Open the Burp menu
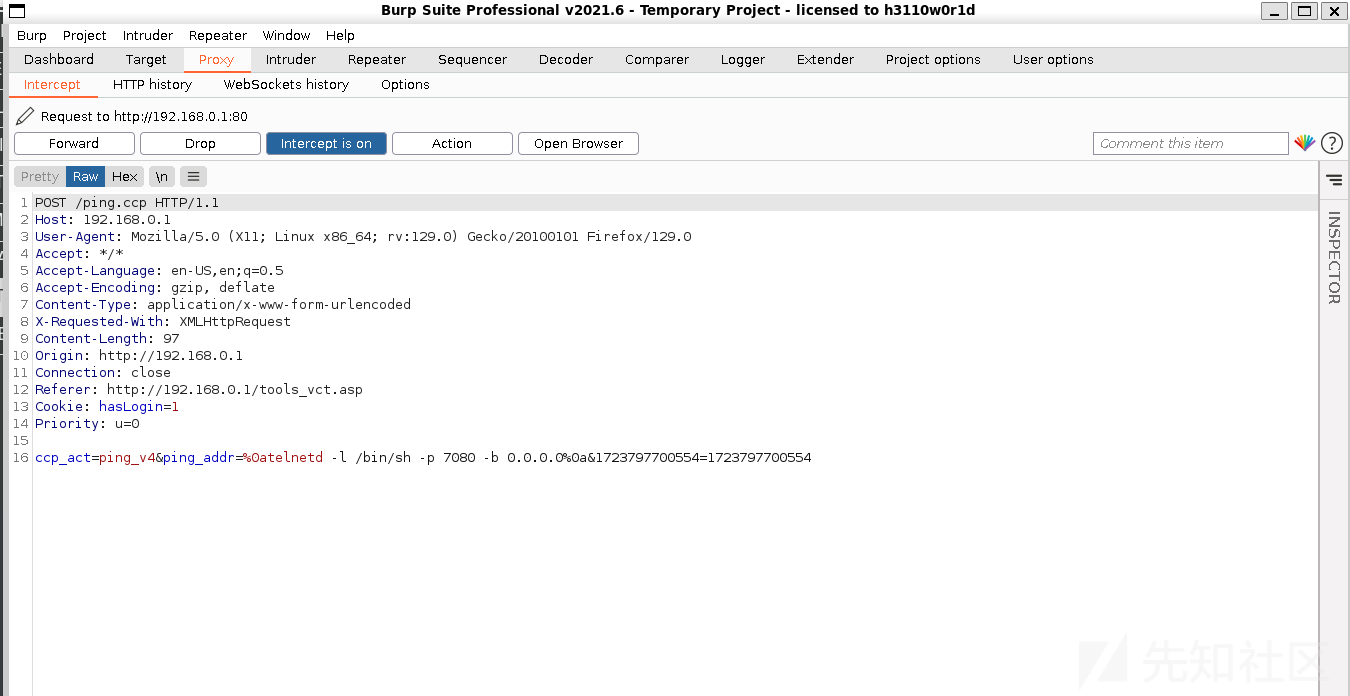 [32, 35]
